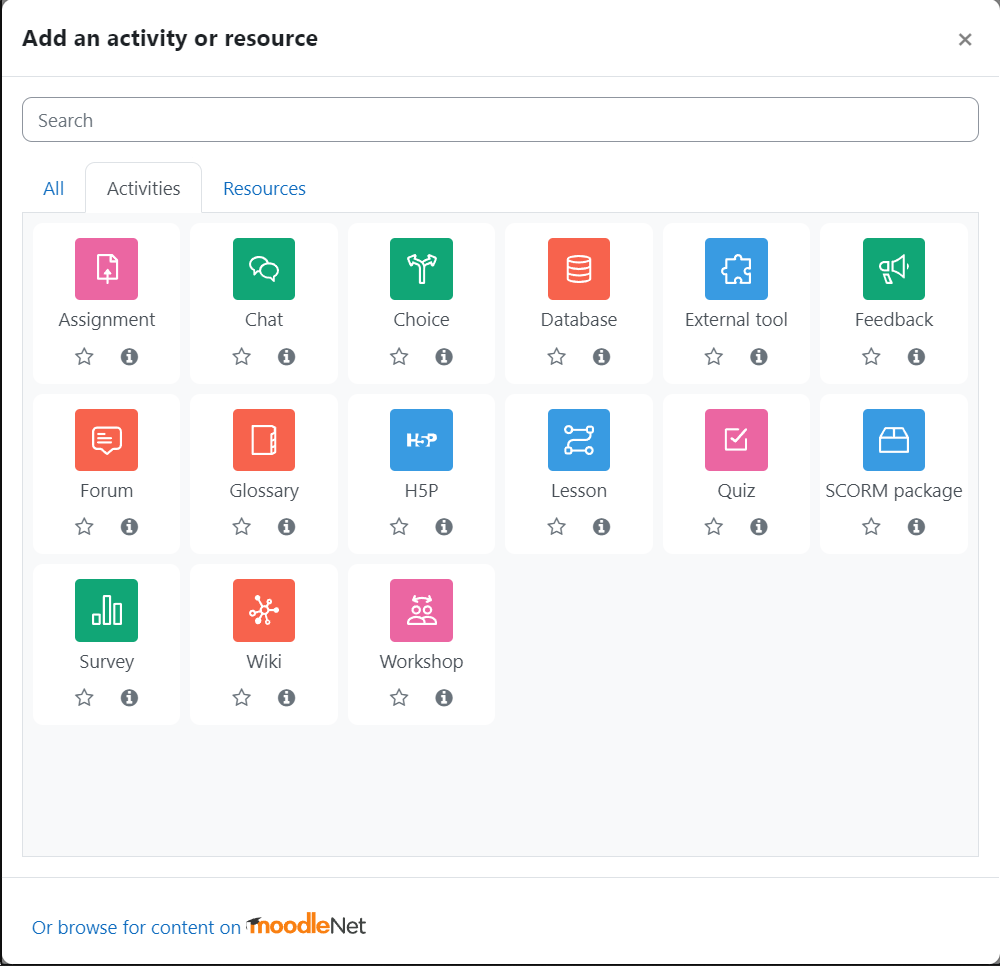Viewport: 1000px width, 966px height.
Task: Click the External tool label
Action: tap(736, 319)
